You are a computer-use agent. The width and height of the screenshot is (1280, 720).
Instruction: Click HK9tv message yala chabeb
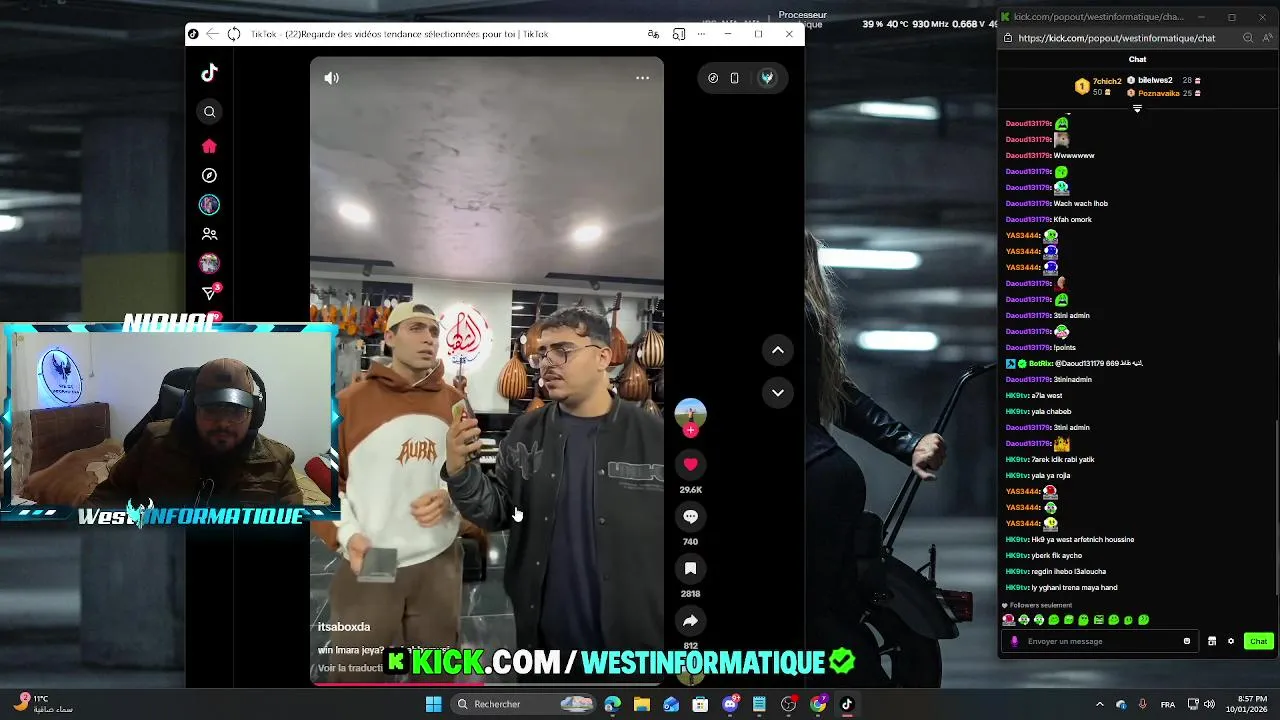1038,411
